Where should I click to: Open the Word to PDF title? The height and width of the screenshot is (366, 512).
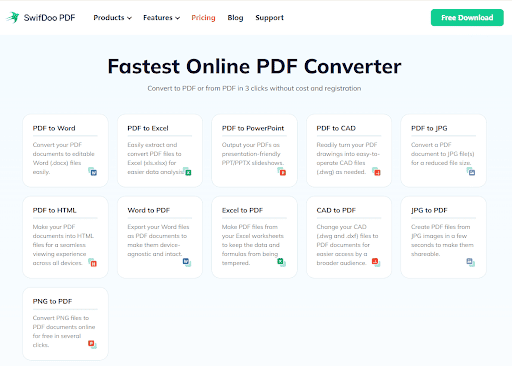[x=149, y=210]
